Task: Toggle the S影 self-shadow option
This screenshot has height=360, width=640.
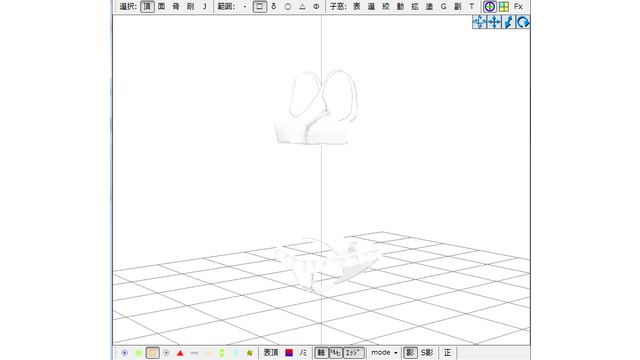Action: point(427,353)
